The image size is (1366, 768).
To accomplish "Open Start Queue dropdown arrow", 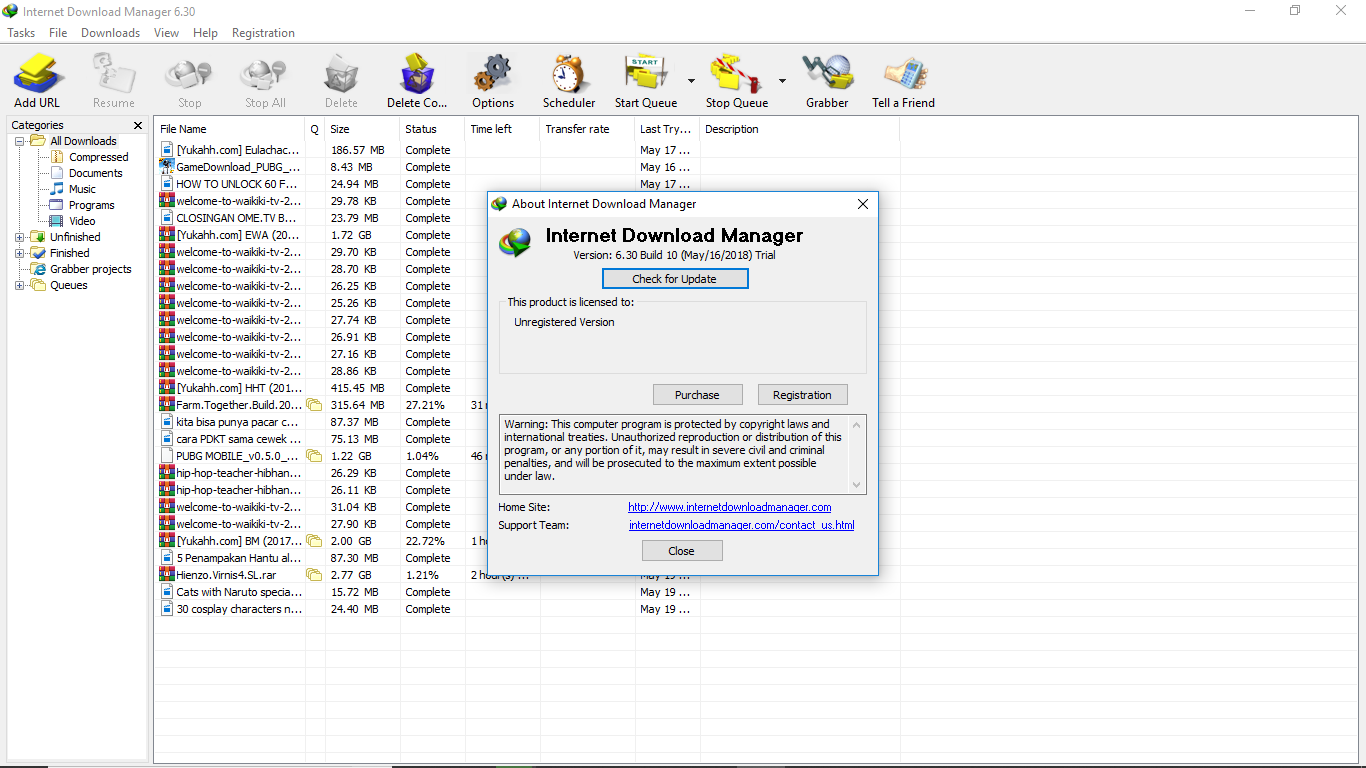I will [691, 81].
